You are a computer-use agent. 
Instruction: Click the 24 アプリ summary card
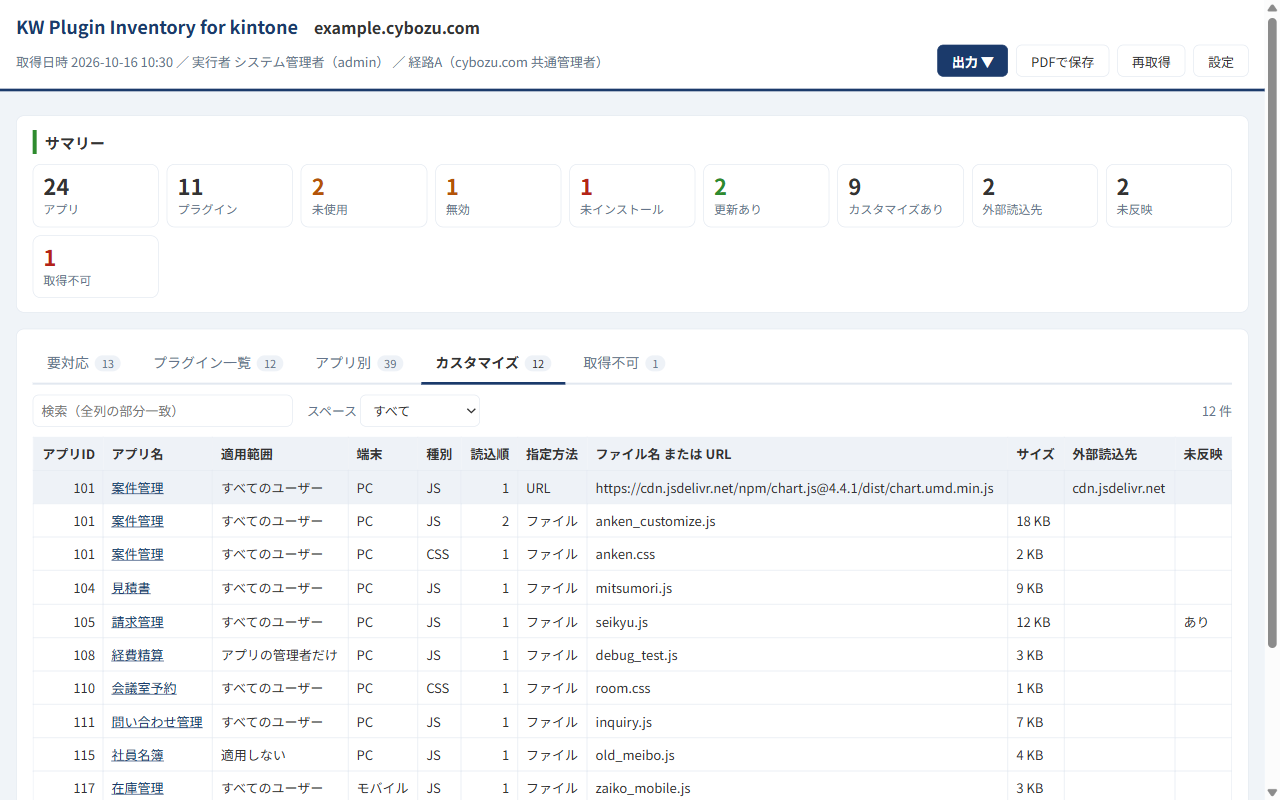point(96,196)
